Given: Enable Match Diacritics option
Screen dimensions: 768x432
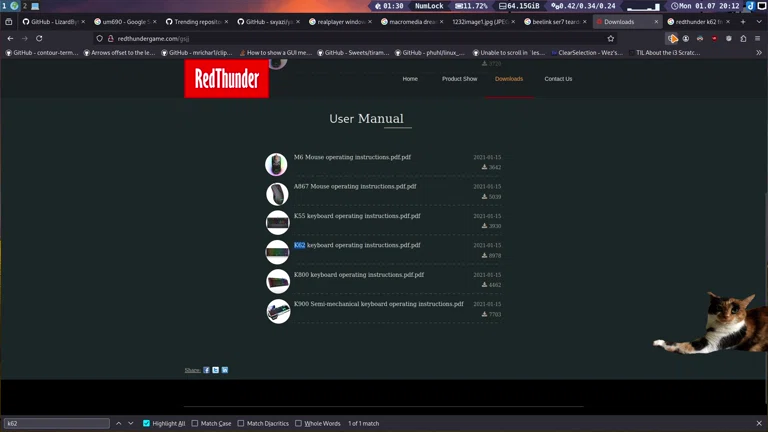Looking at the screenshot, I should [x=240, y=423].
